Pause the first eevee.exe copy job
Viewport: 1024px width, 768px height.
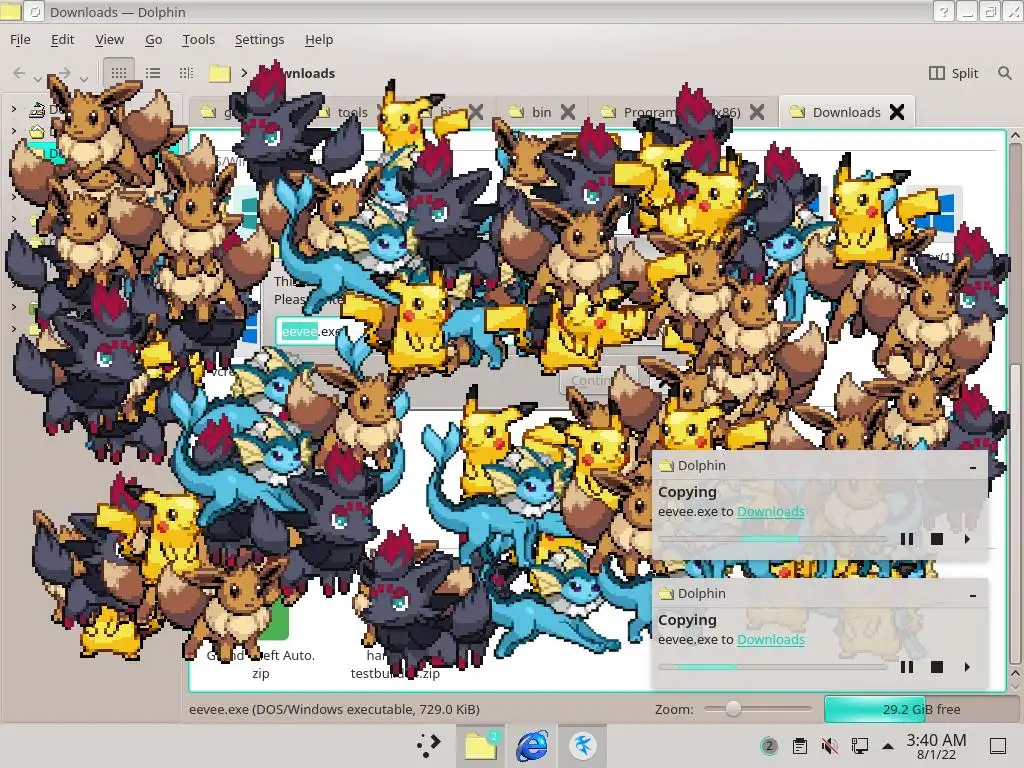(x=906, y=539)
